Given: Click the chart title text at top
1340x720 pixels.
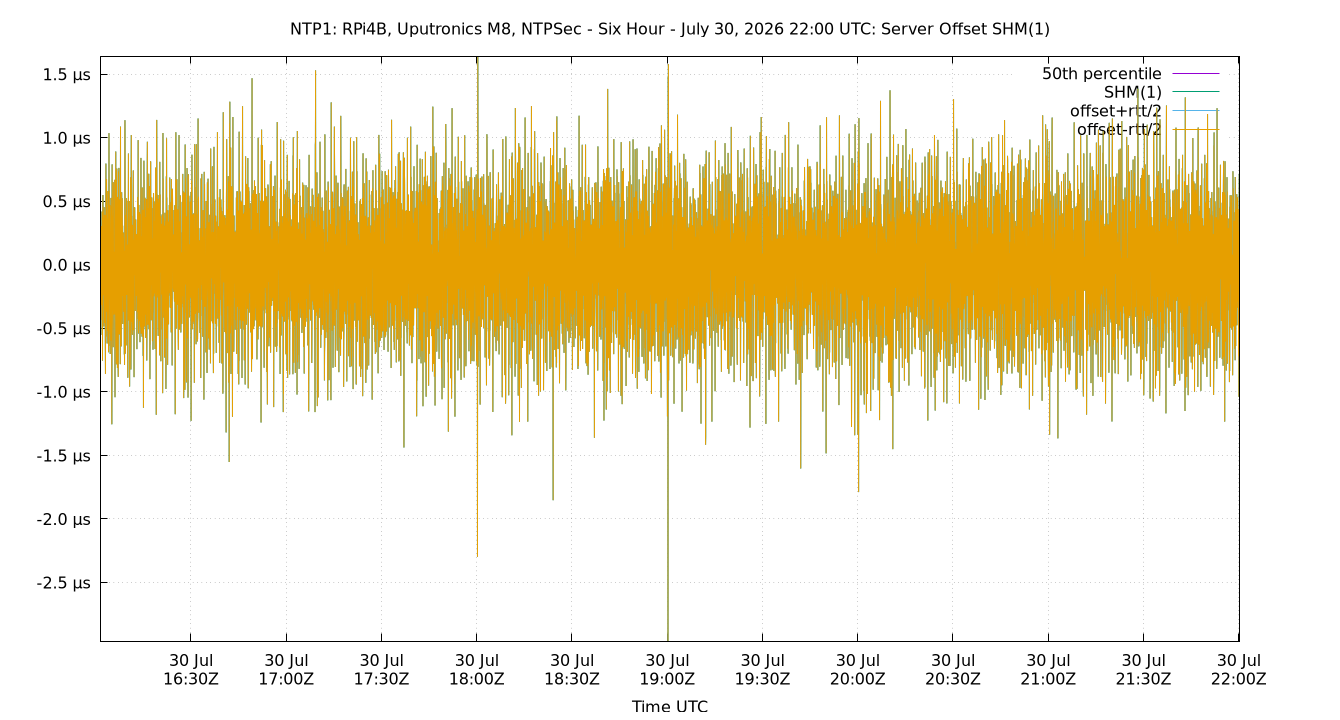Looking at the screenshot, I should coord(670,29).
